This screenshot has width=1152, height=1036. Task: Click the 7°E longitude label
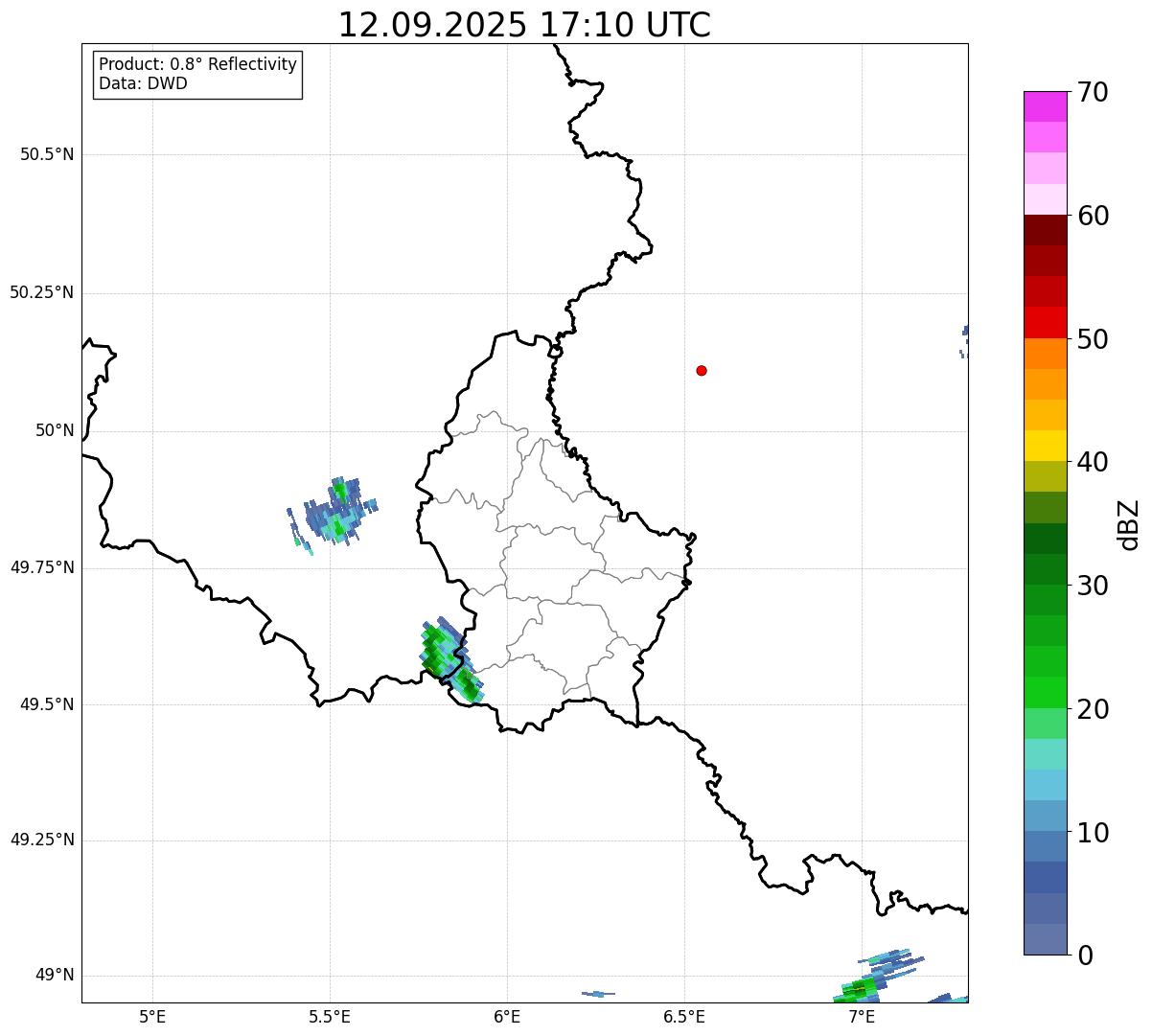tap(862, 1016)
